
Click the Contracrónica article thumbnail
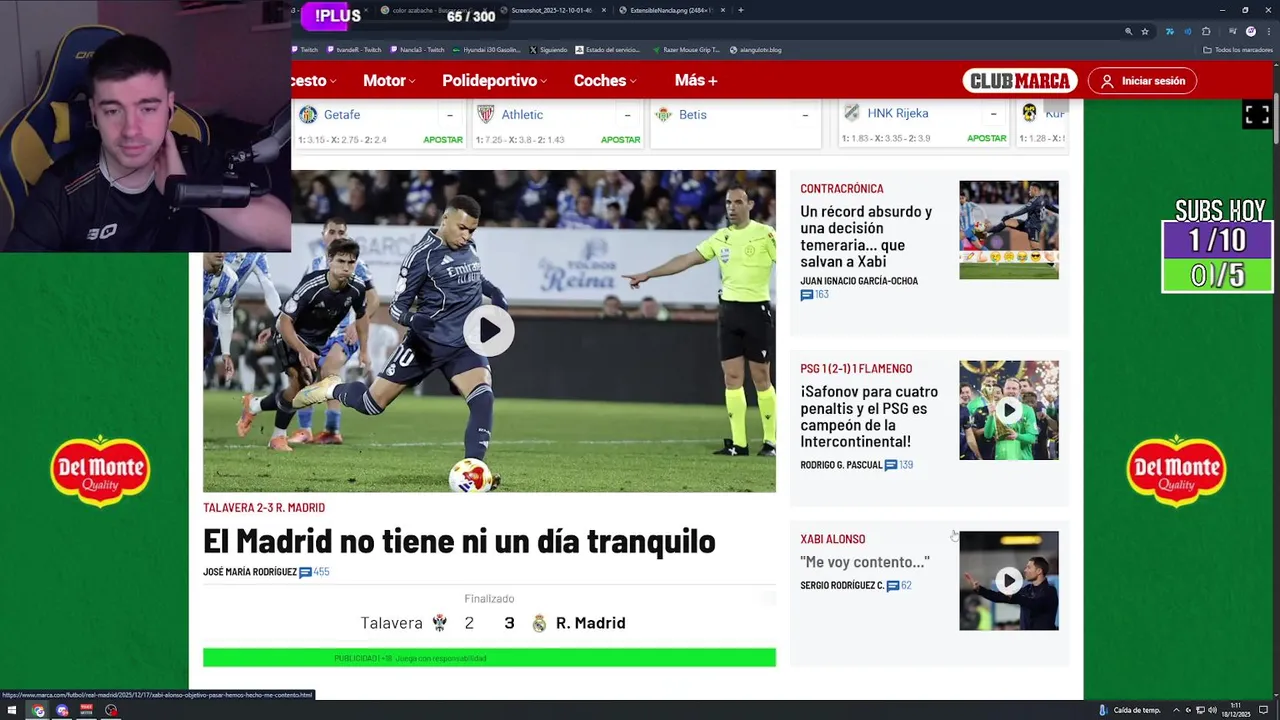(x=1009, y=230)
